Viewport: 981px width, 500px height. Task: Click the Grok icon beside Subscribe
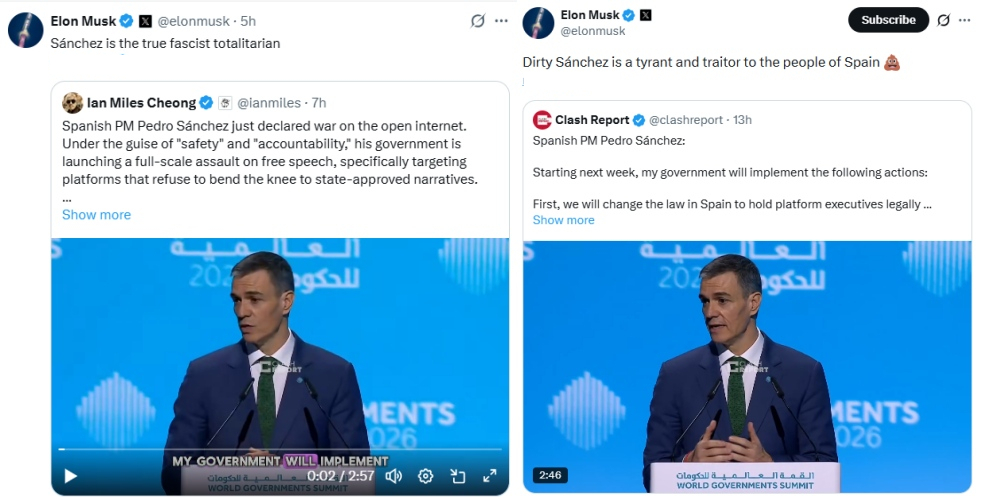click(x=944, y=20)
